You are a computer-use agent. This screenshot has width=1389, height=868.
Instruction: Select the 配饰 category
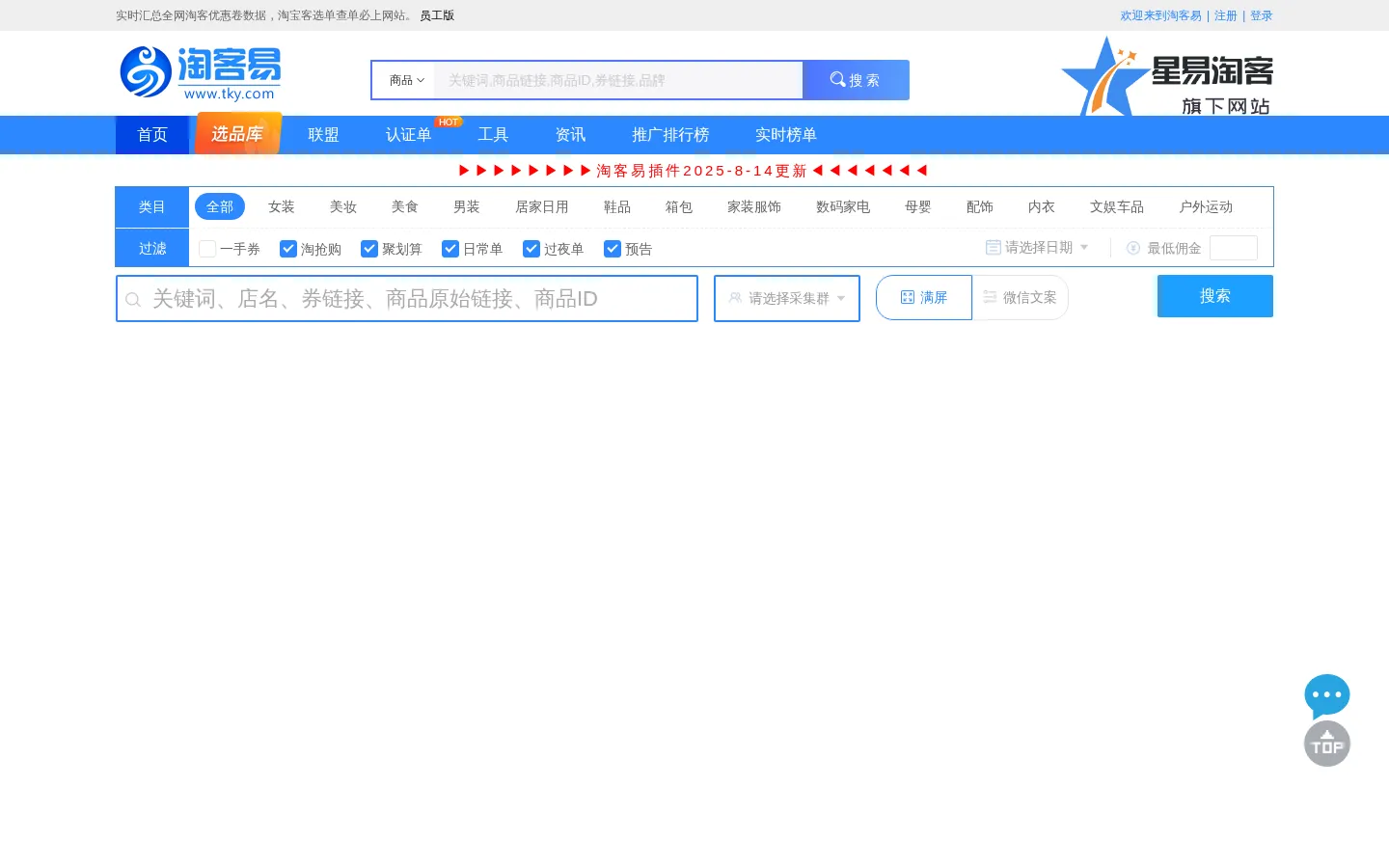pyautogui.click(x=980, y=206)
